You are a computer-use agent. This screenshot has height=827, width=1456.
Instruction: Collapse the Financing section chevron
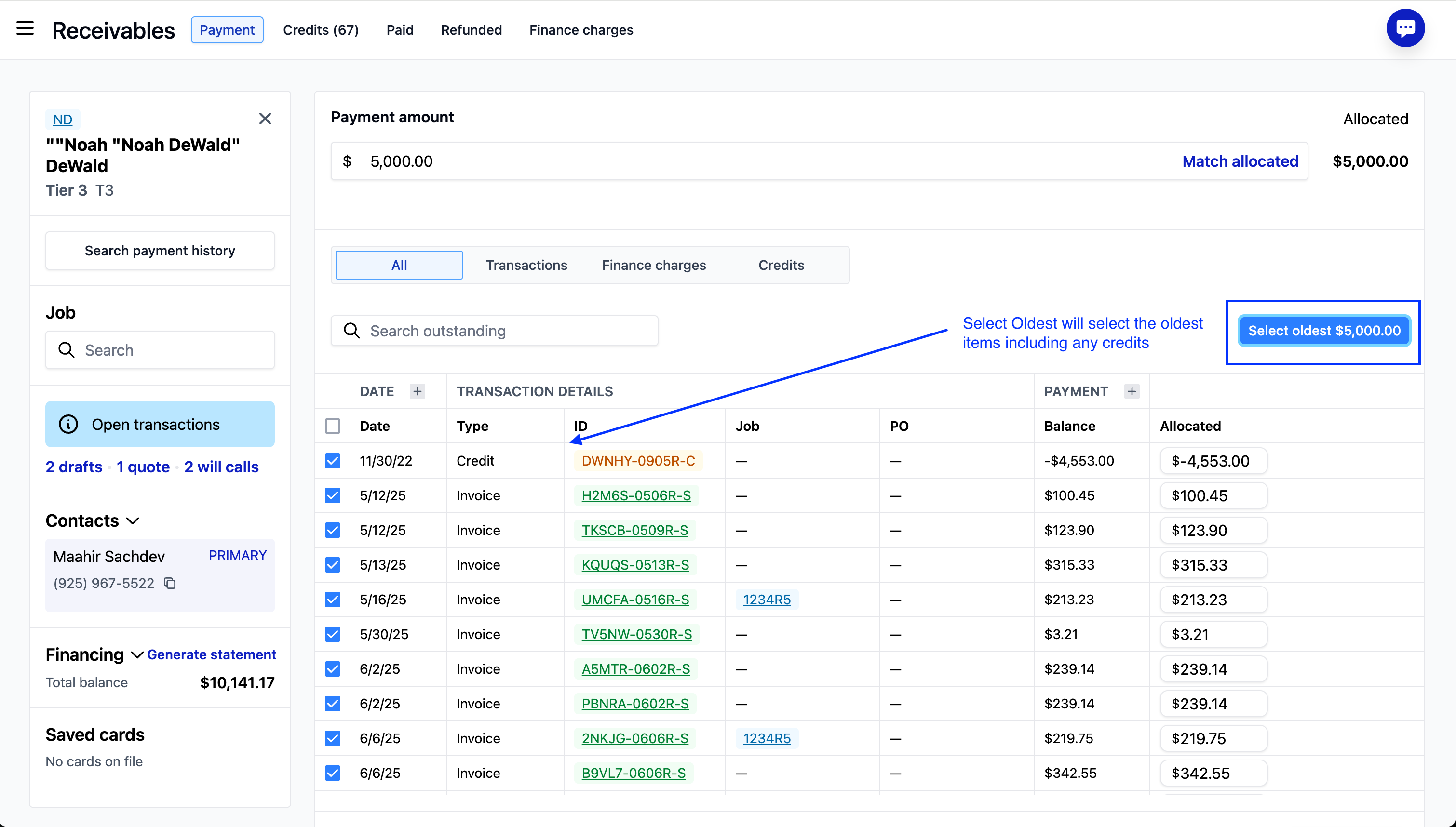click(x=136, y=655)
